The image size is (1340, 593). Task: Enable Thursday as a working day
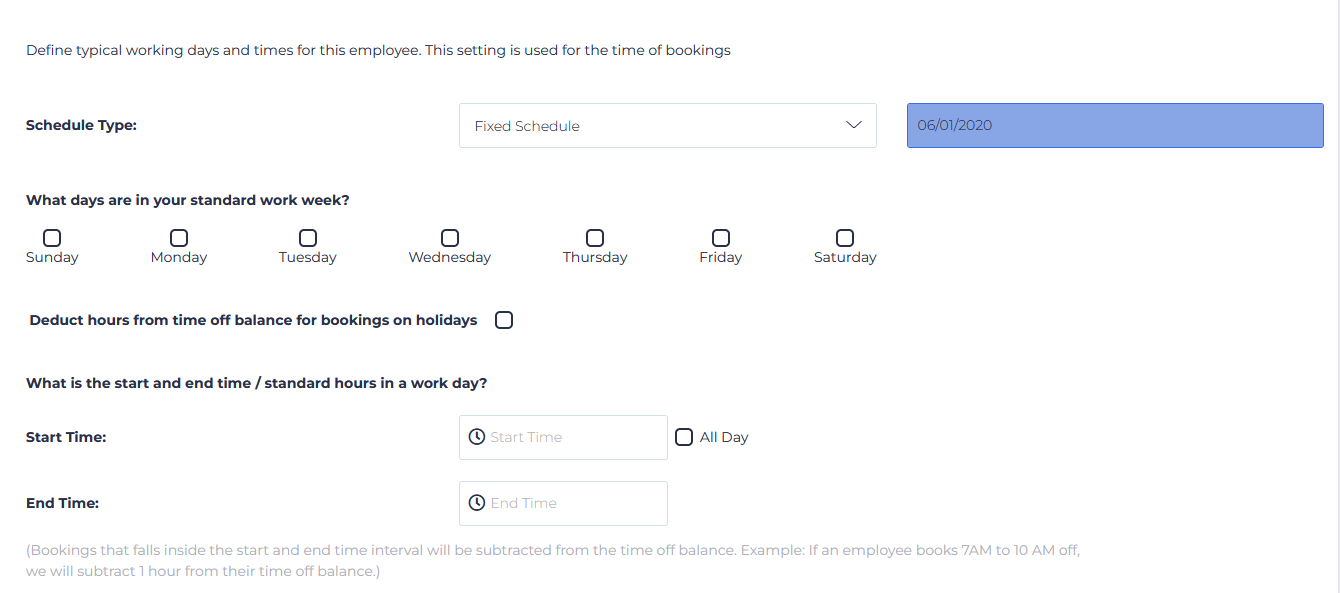pos(594,236)
